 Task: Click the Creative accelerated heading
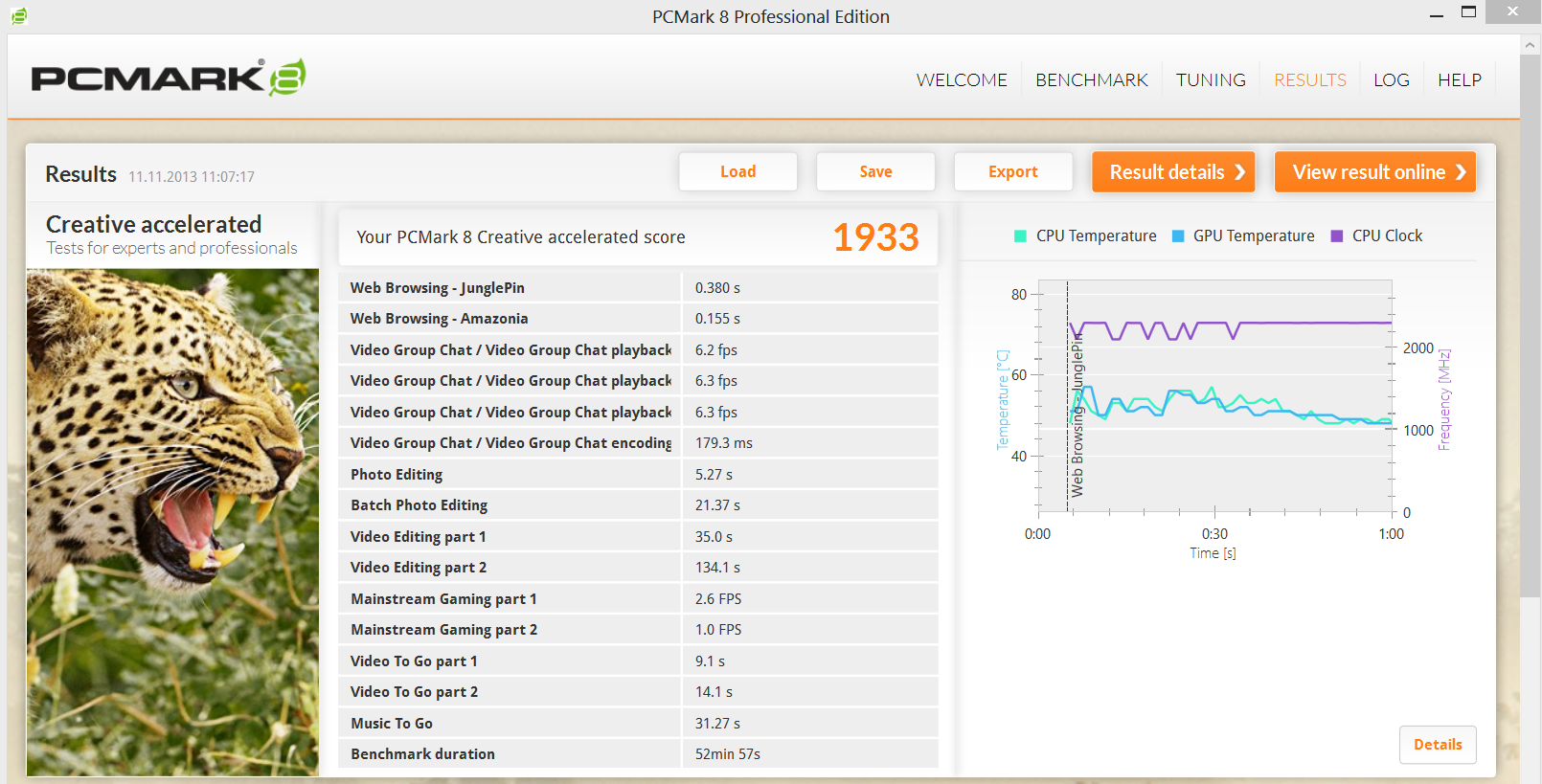click(153, 224)
